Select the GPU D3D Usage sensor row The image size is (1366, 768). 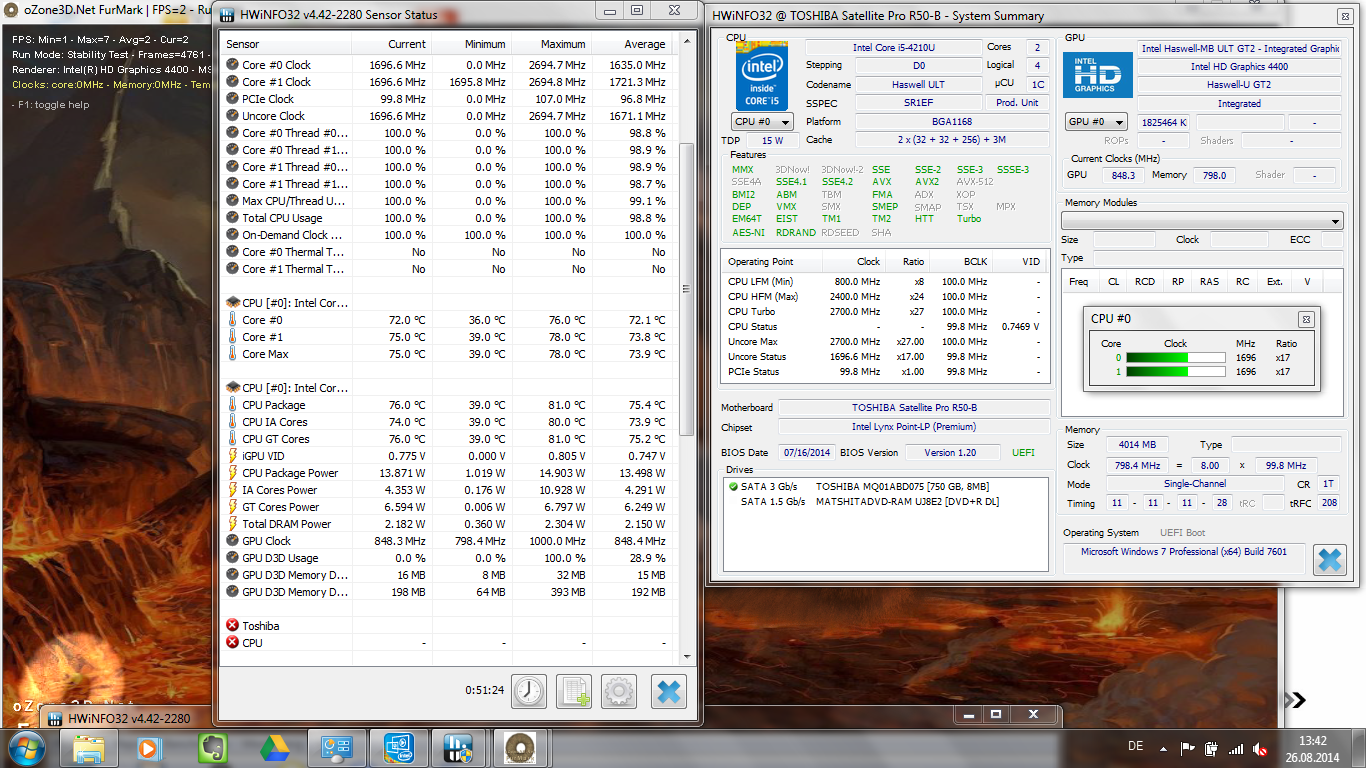[x=447, y=558]
